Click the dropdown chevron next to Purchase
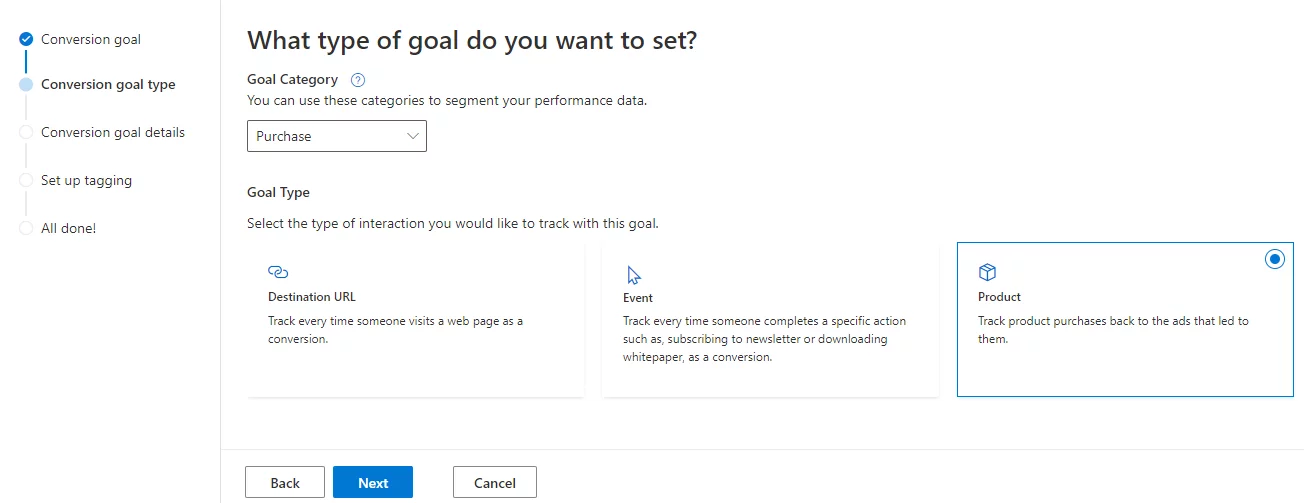 pos(413,136)
